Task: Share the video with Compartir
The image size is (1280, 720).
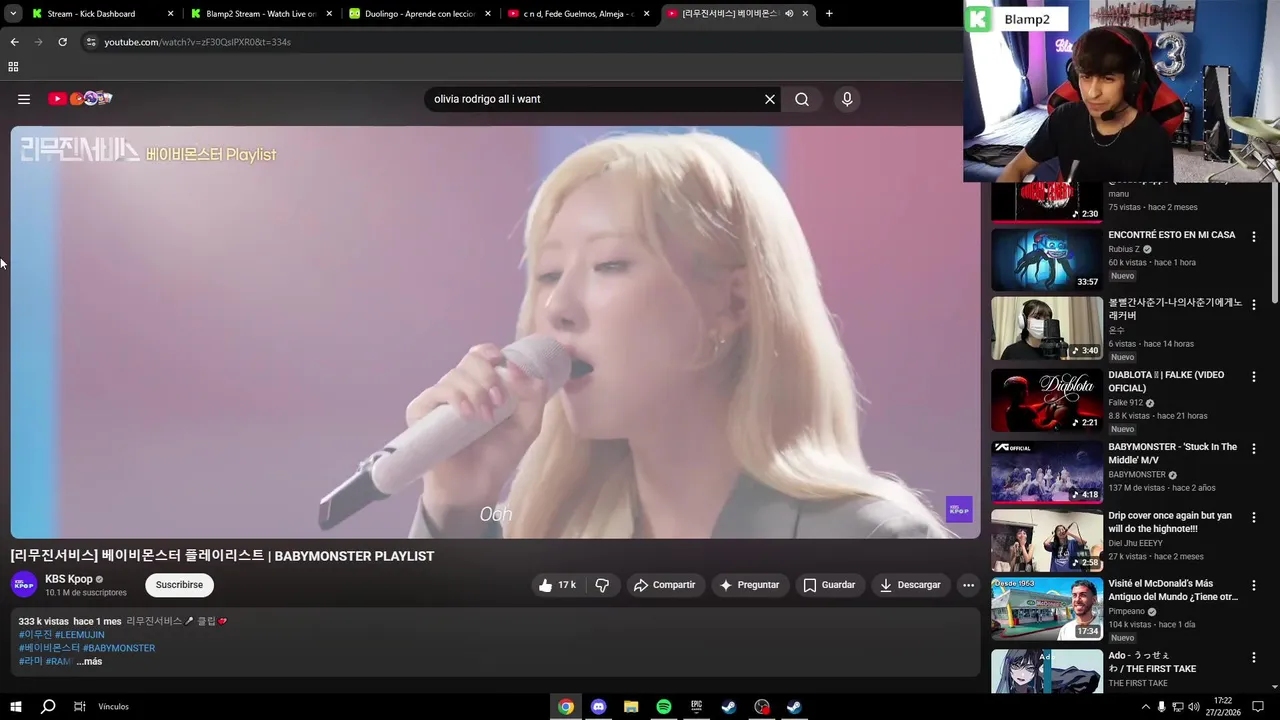Action: 665,585
